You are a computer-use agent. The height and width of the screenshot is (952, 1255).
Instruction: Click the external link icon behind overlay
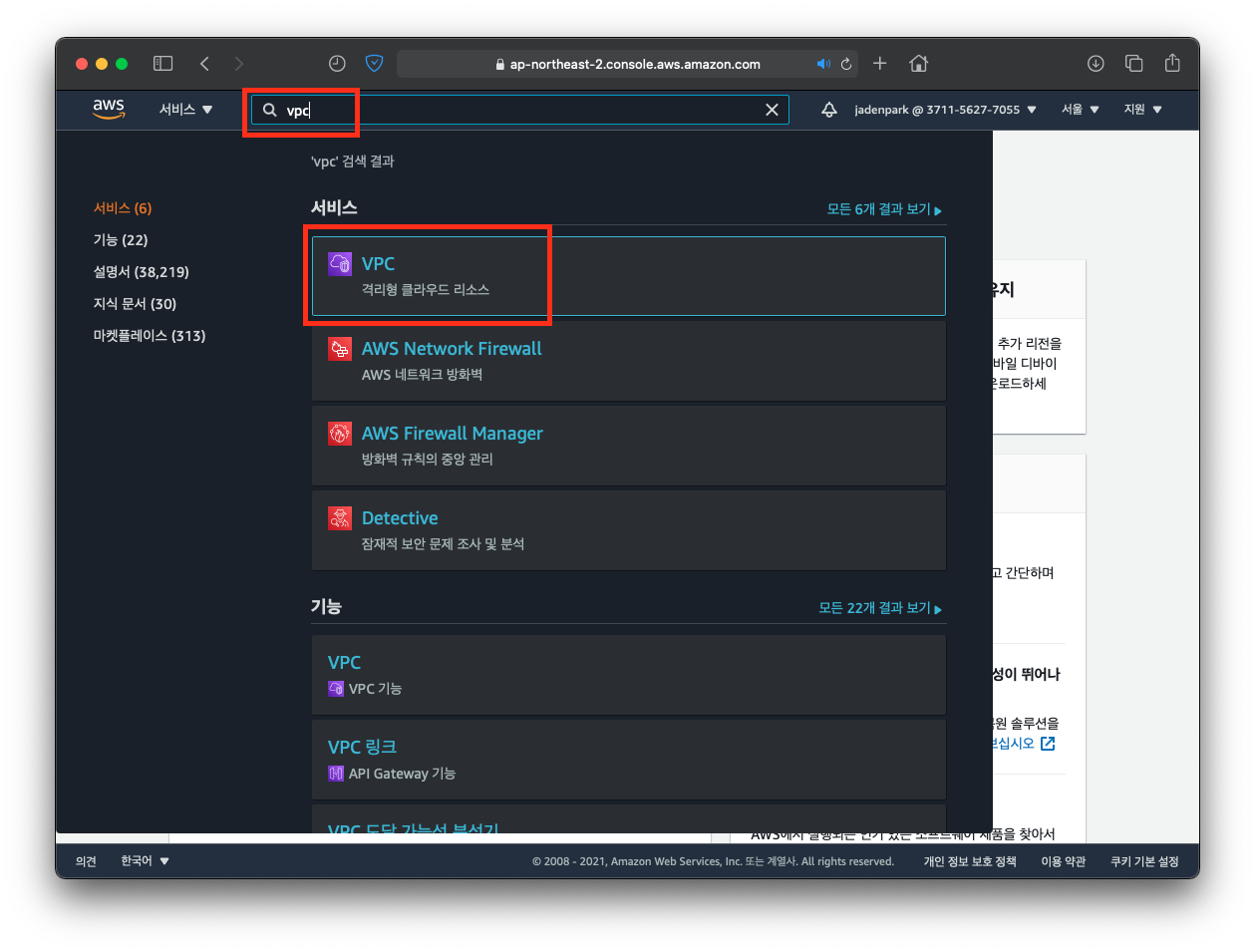(1048, 744)
